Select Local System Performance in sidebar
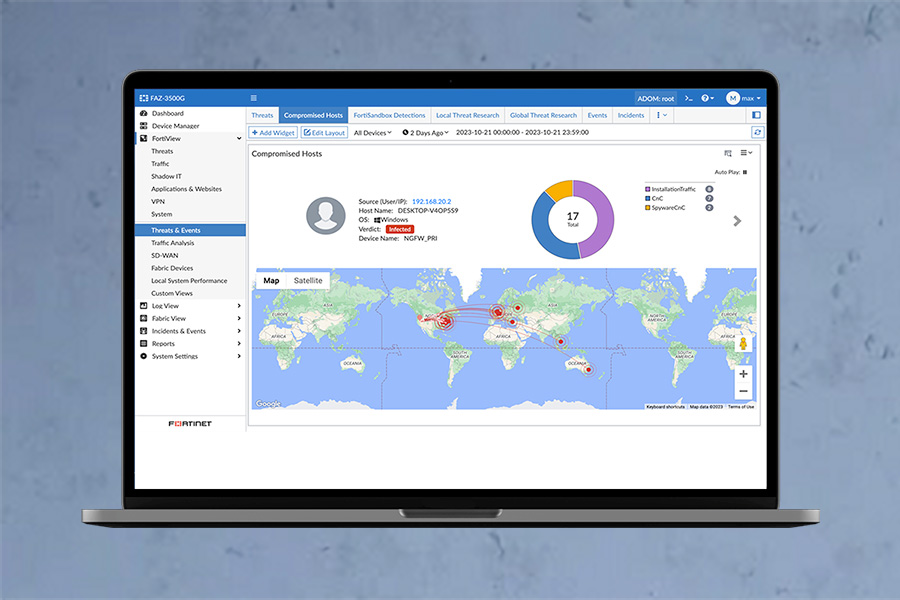The width and height of the screenshot is (900, 600). [x=189, y=281]
